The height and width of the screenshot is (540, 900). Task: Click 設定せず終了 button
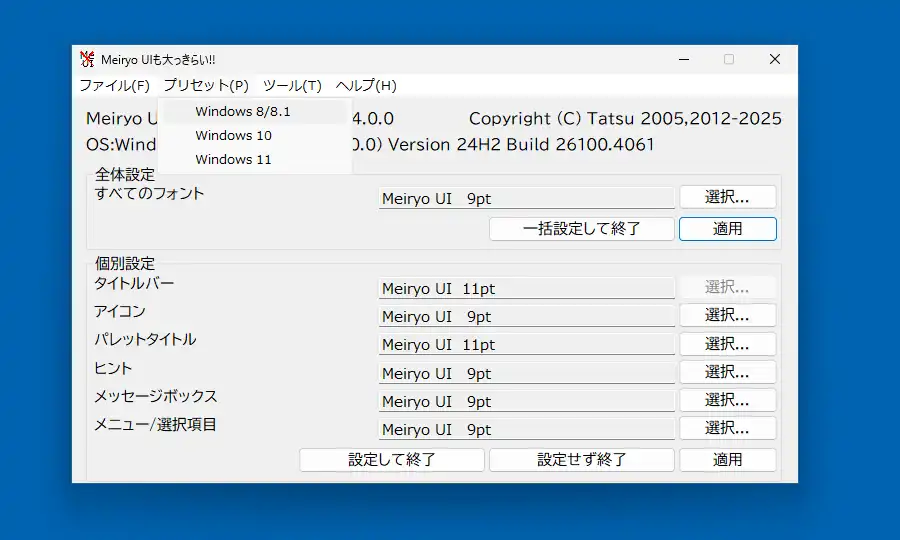(581, 460)
